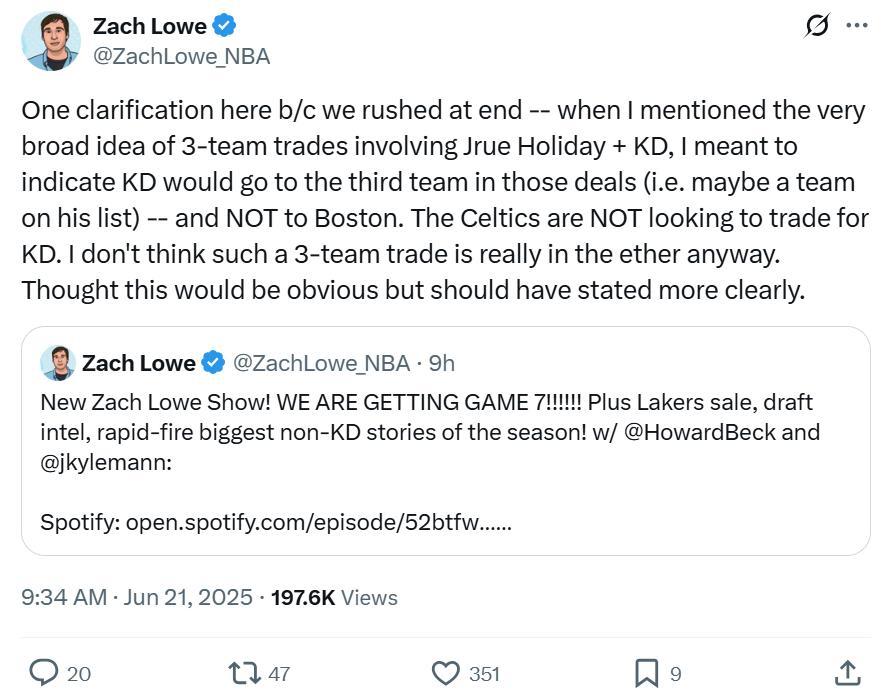Open the quoted tweet avatar

tap(58, 363)
